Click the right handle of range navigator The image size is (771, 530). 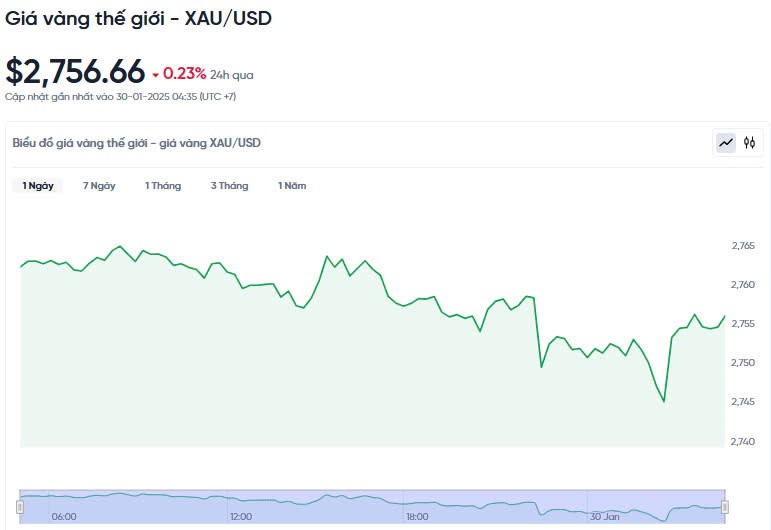[x=725, y=507]
